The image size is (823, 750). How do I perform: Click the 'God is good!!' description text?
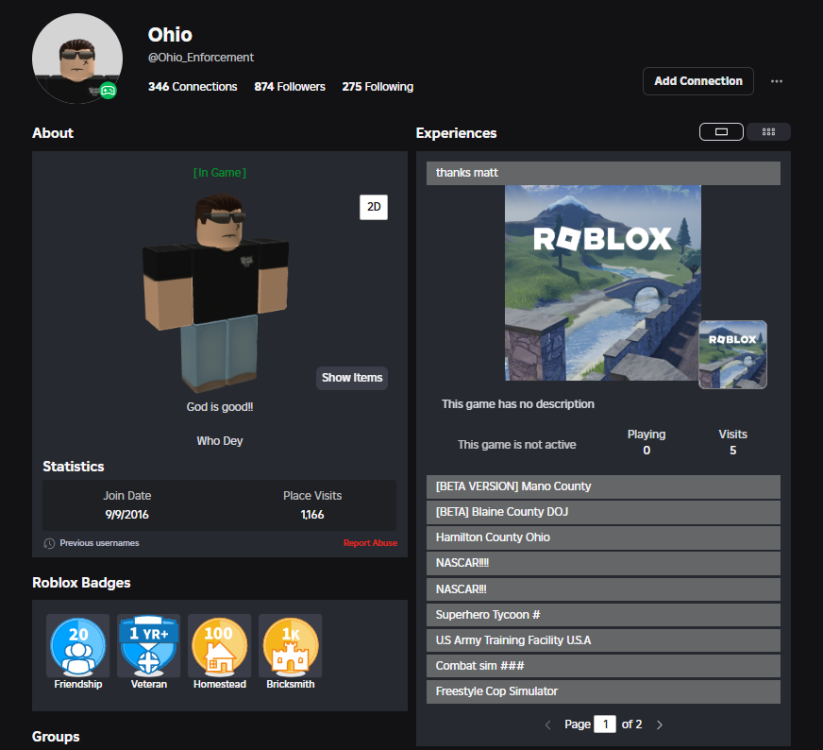[x=219, y=407]
